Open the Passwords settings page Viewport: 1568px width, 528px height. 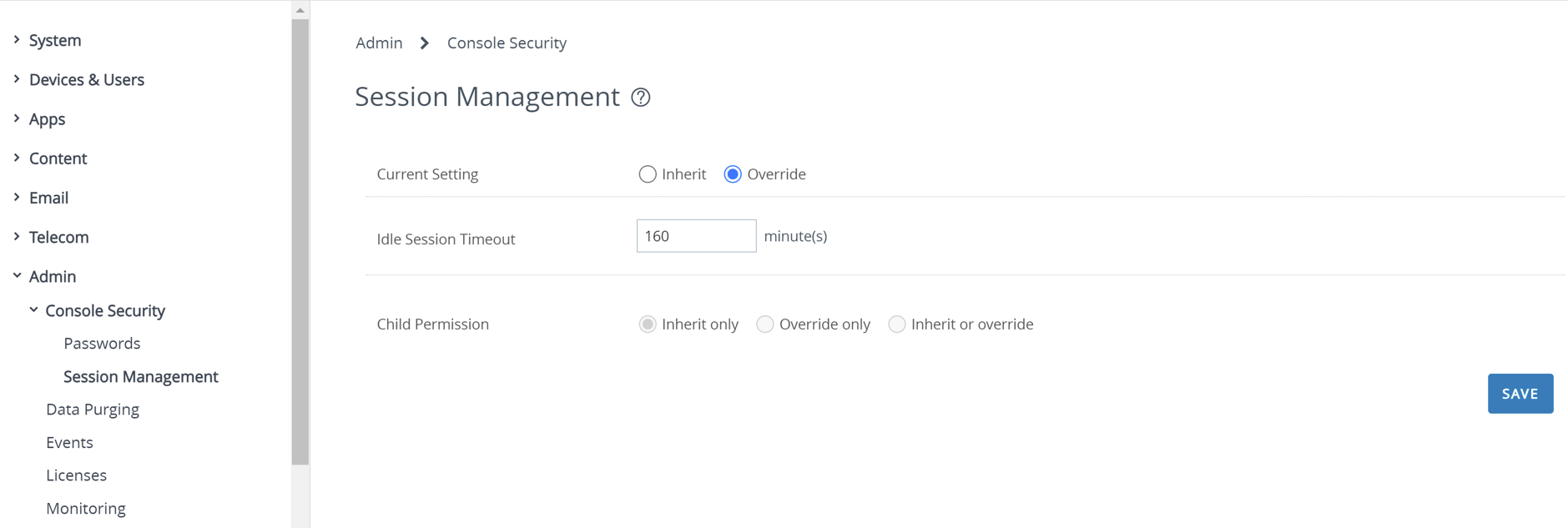click(102, 344)
